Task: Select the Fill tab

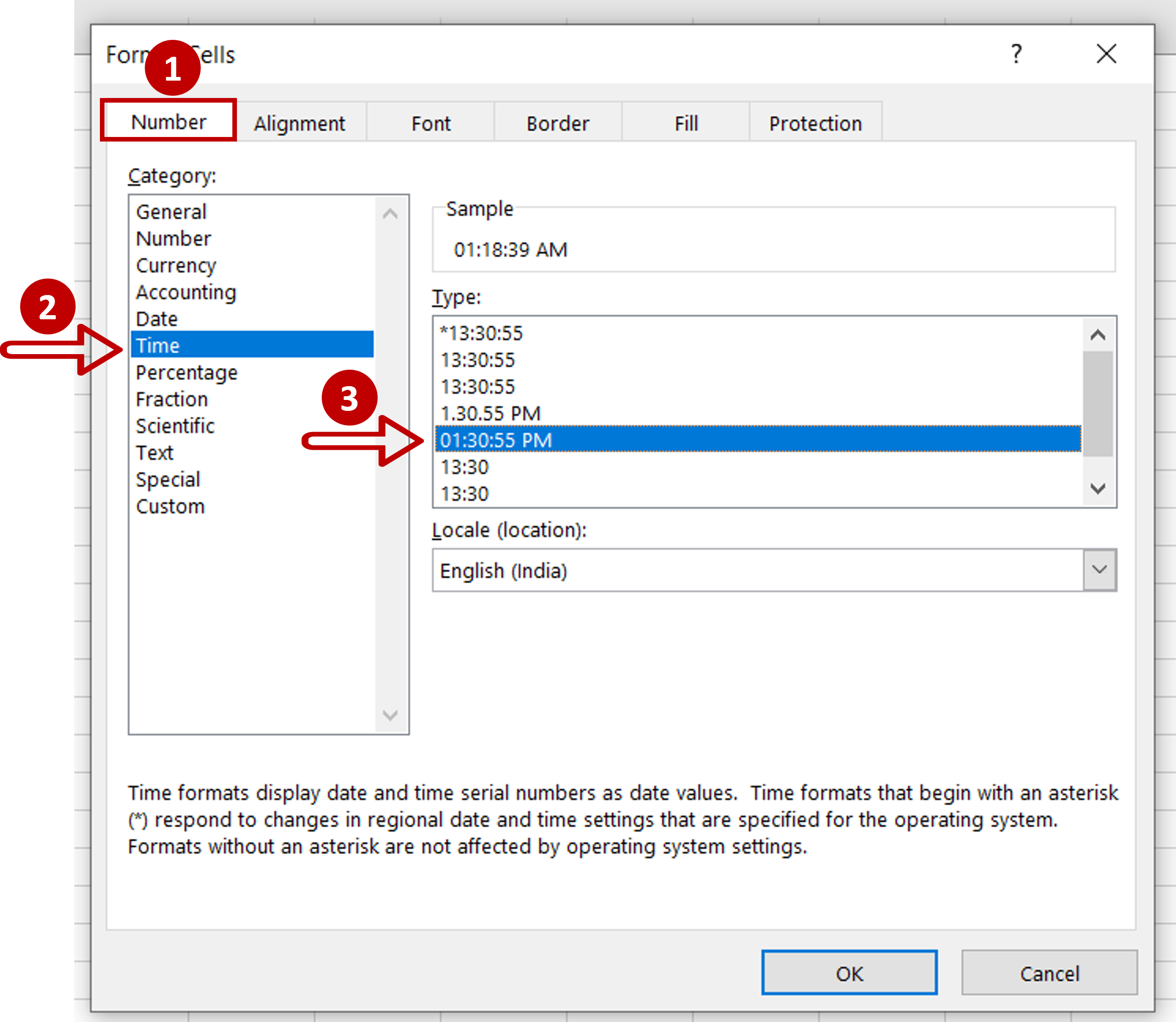Action: (x=686, y=123)
